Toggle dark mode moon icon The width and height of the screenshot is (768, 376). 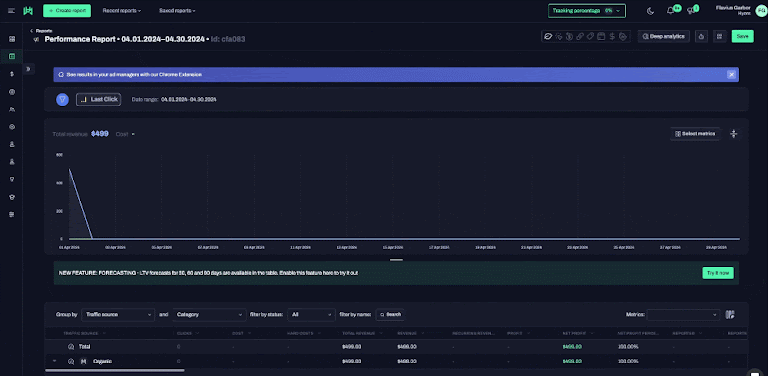650,11
